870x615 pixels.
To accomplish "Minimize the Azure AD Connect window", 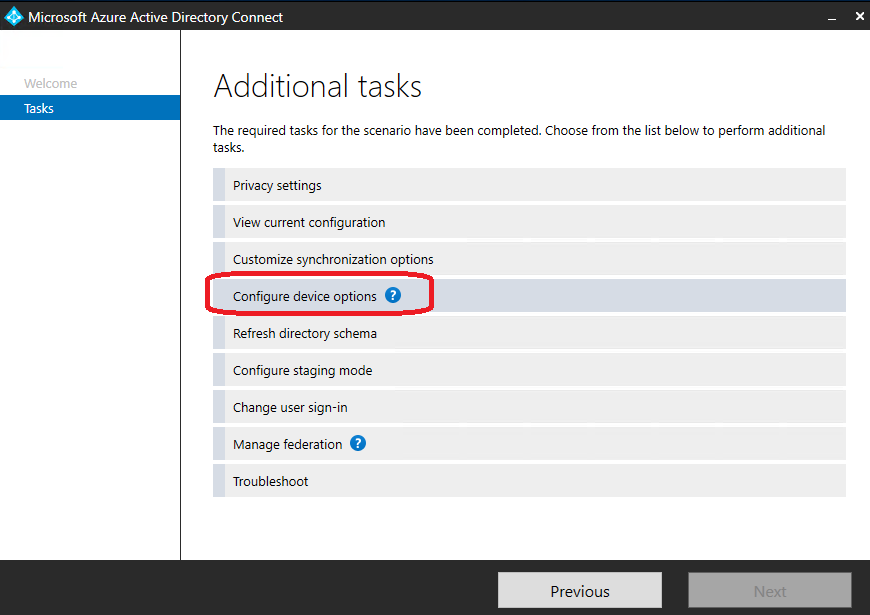I will [831, 16].
